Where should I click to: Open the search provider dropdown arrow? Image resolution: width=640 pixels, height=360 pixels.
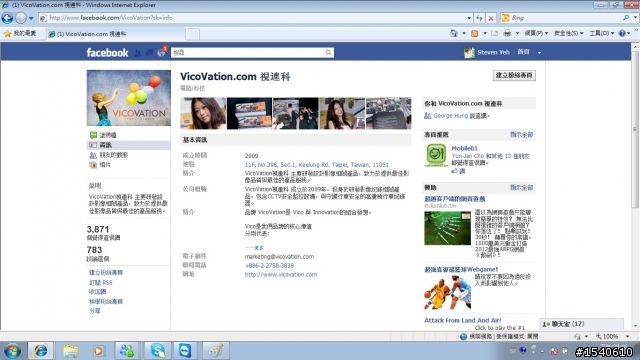(635, 18)
